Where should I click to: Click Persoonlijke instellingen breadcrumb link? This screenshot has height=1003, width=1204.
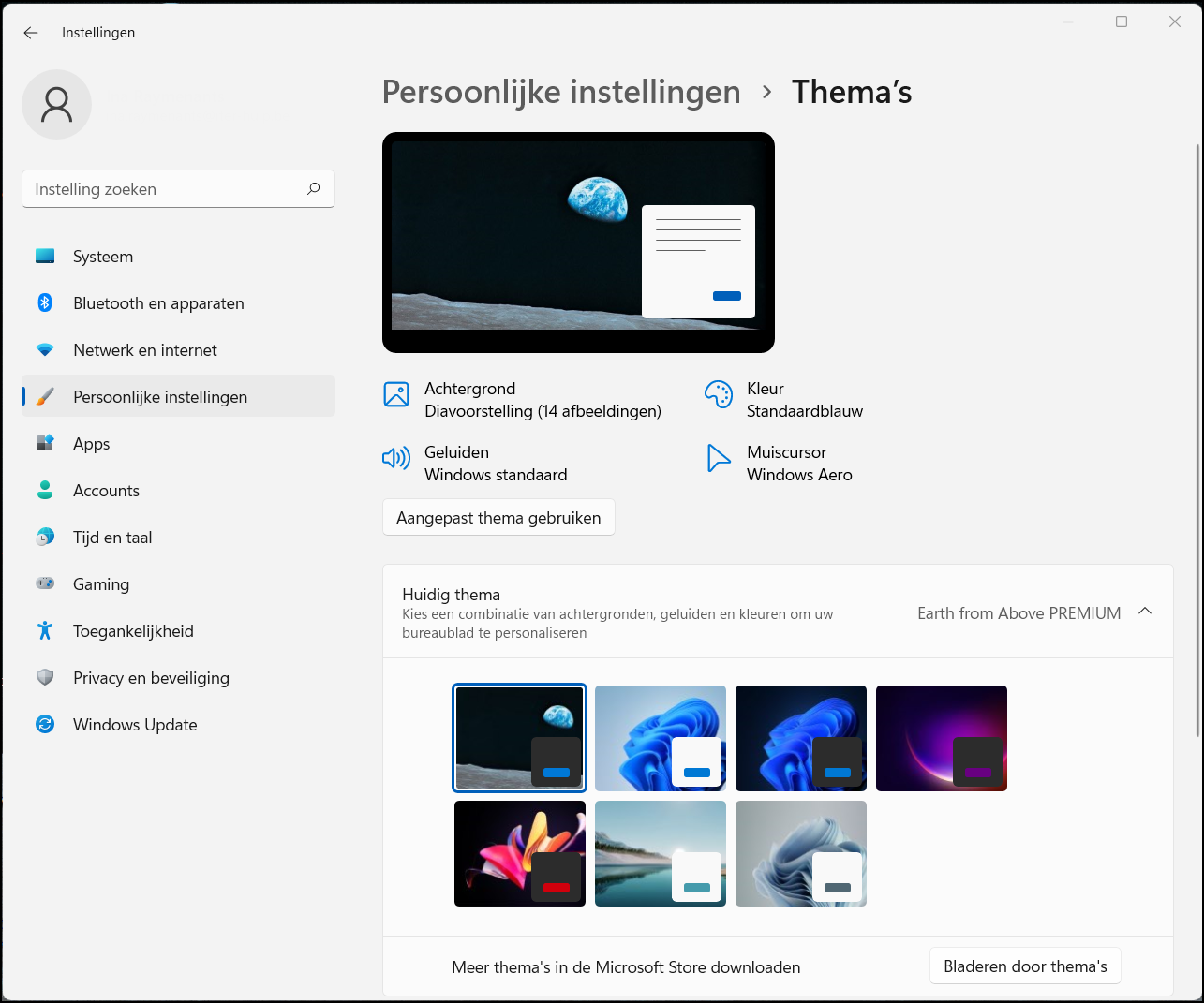tap(561, 92)
